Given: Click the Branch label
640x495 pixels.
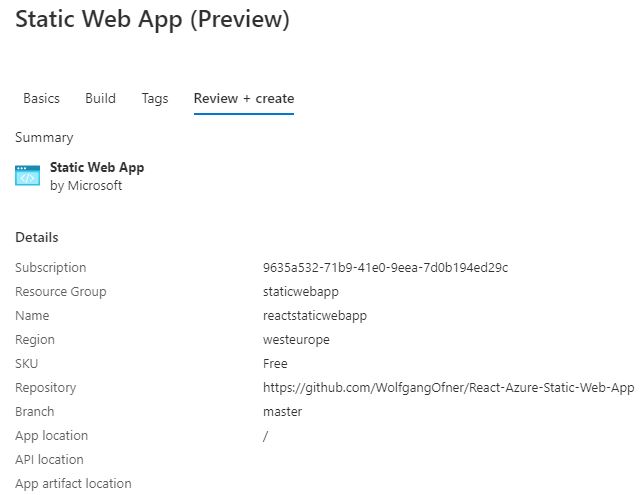Looking at the screenshot, I should click(x=35, y=412).
